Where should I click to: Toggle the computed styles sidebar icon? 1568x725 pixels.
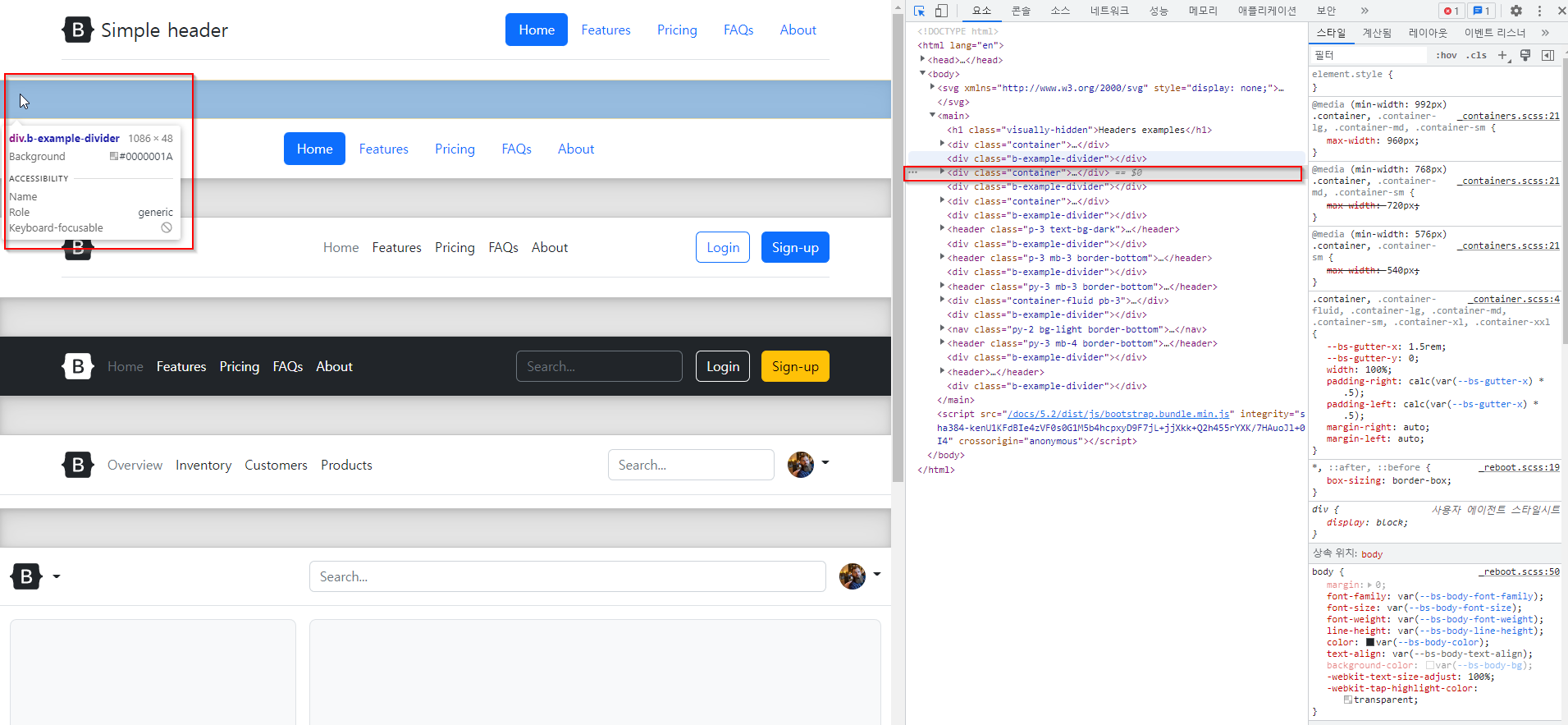[x=1548, y=55]
